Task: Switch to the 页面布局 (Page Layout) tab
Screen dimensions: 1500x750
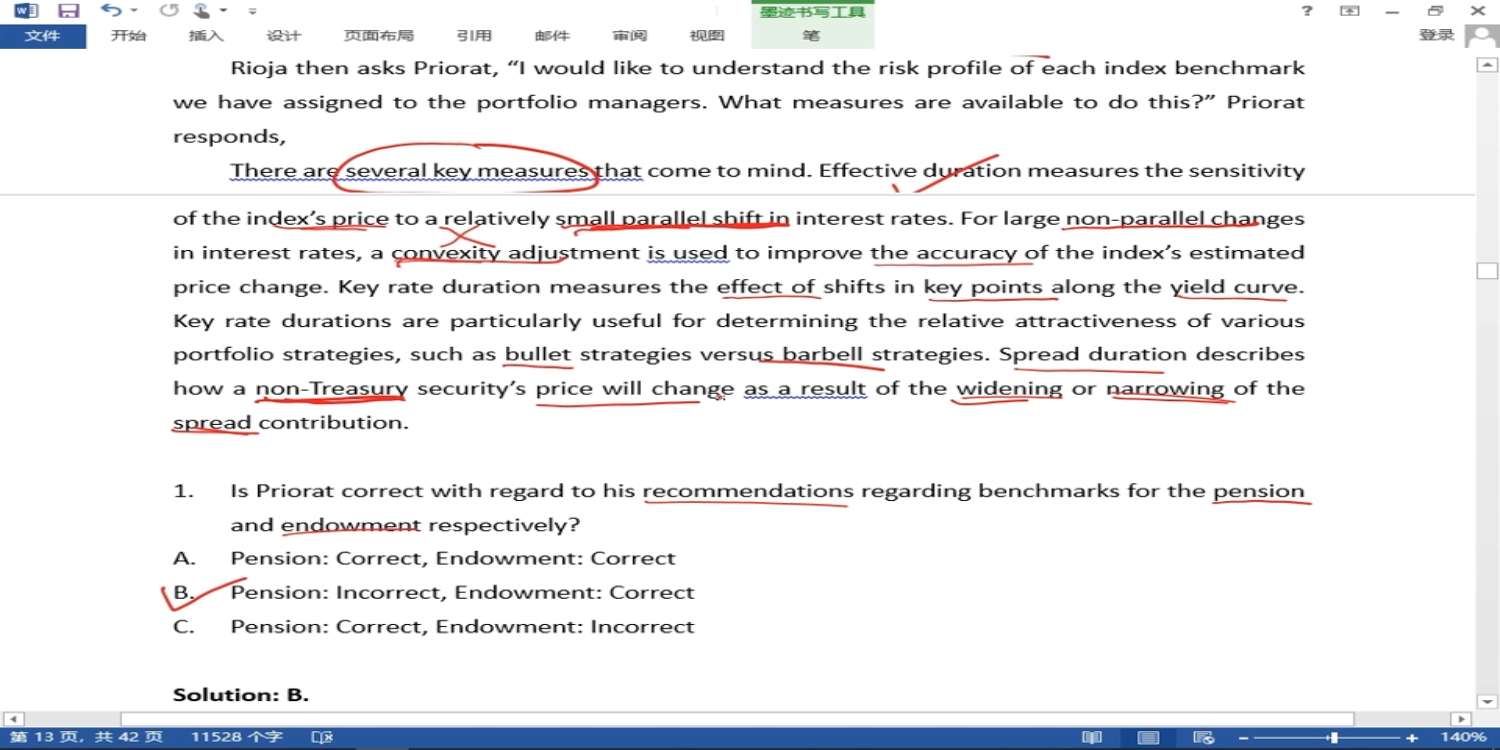Action: tap(378, 36)
